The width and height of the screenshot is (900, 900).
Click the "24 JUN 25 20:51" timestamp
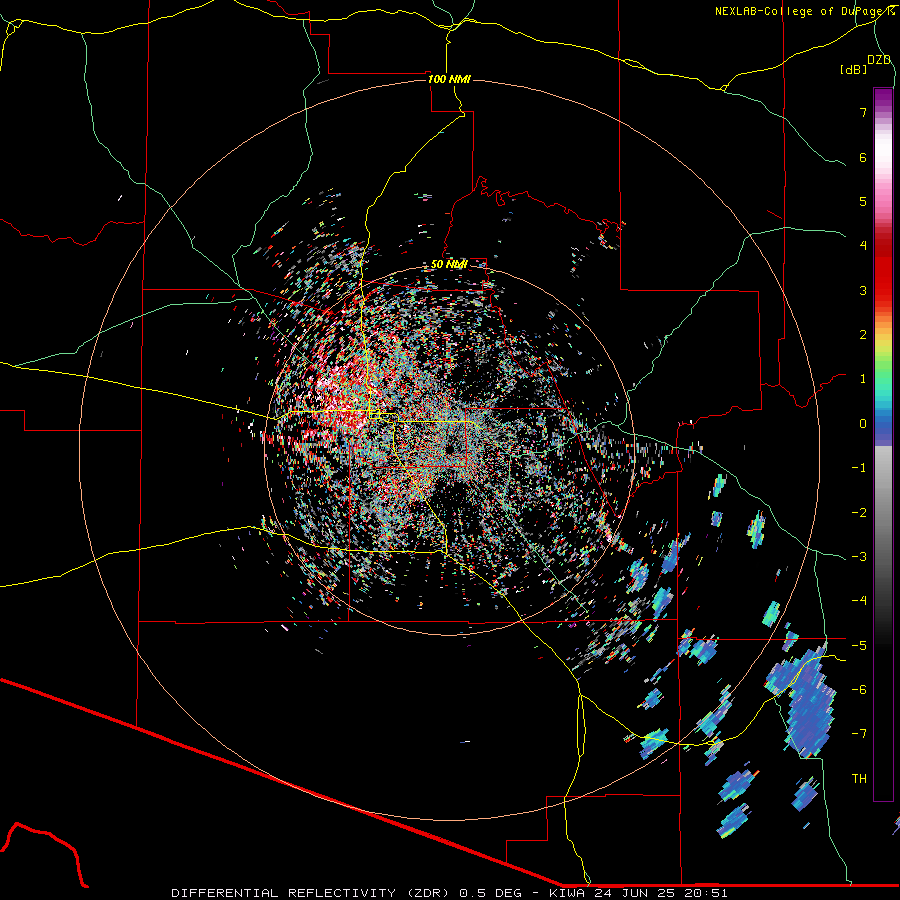click(x=660, y=893)
